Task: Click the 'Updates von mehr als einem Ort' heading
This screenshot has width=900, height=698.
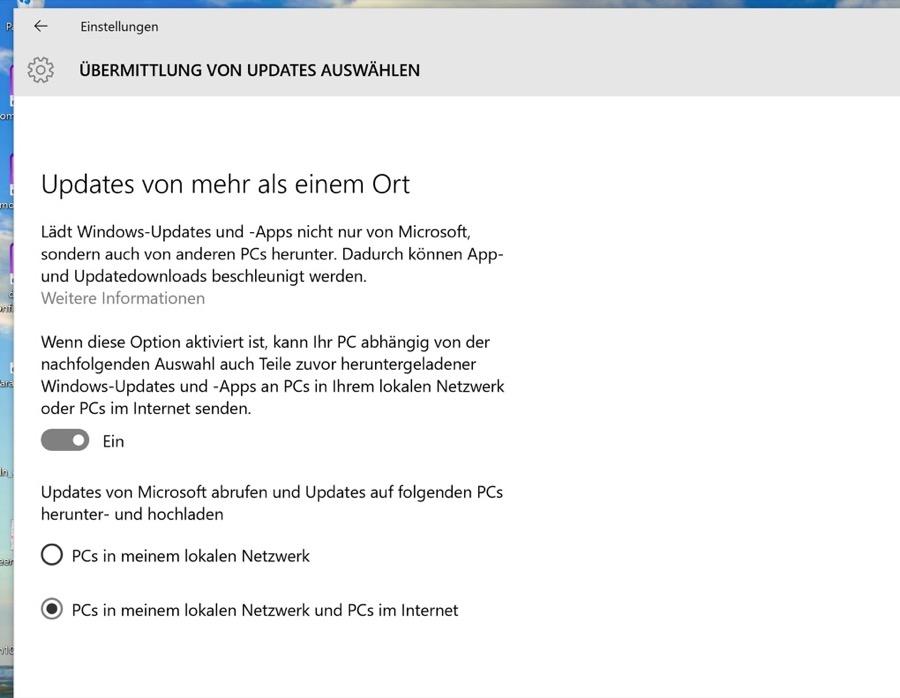Action: (x=225, y=184)
